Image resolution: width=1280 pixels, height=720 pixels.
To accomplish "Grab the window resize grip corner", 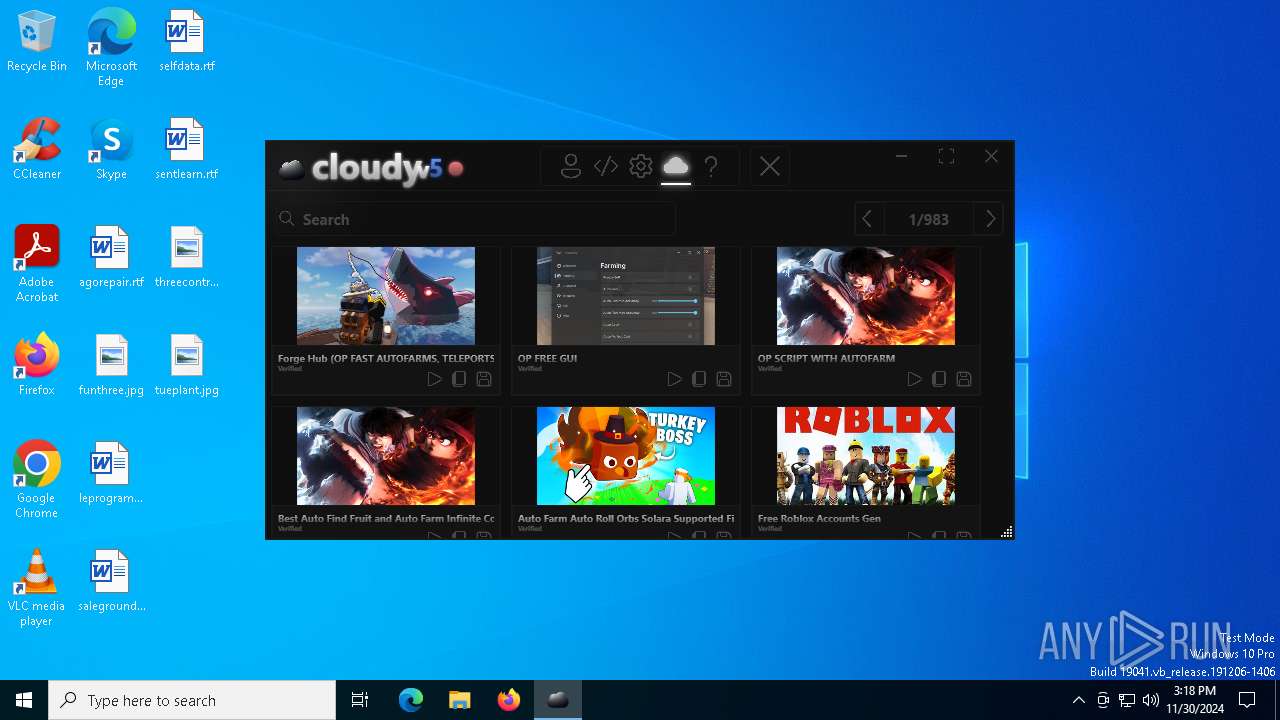I will [1006, 531].
